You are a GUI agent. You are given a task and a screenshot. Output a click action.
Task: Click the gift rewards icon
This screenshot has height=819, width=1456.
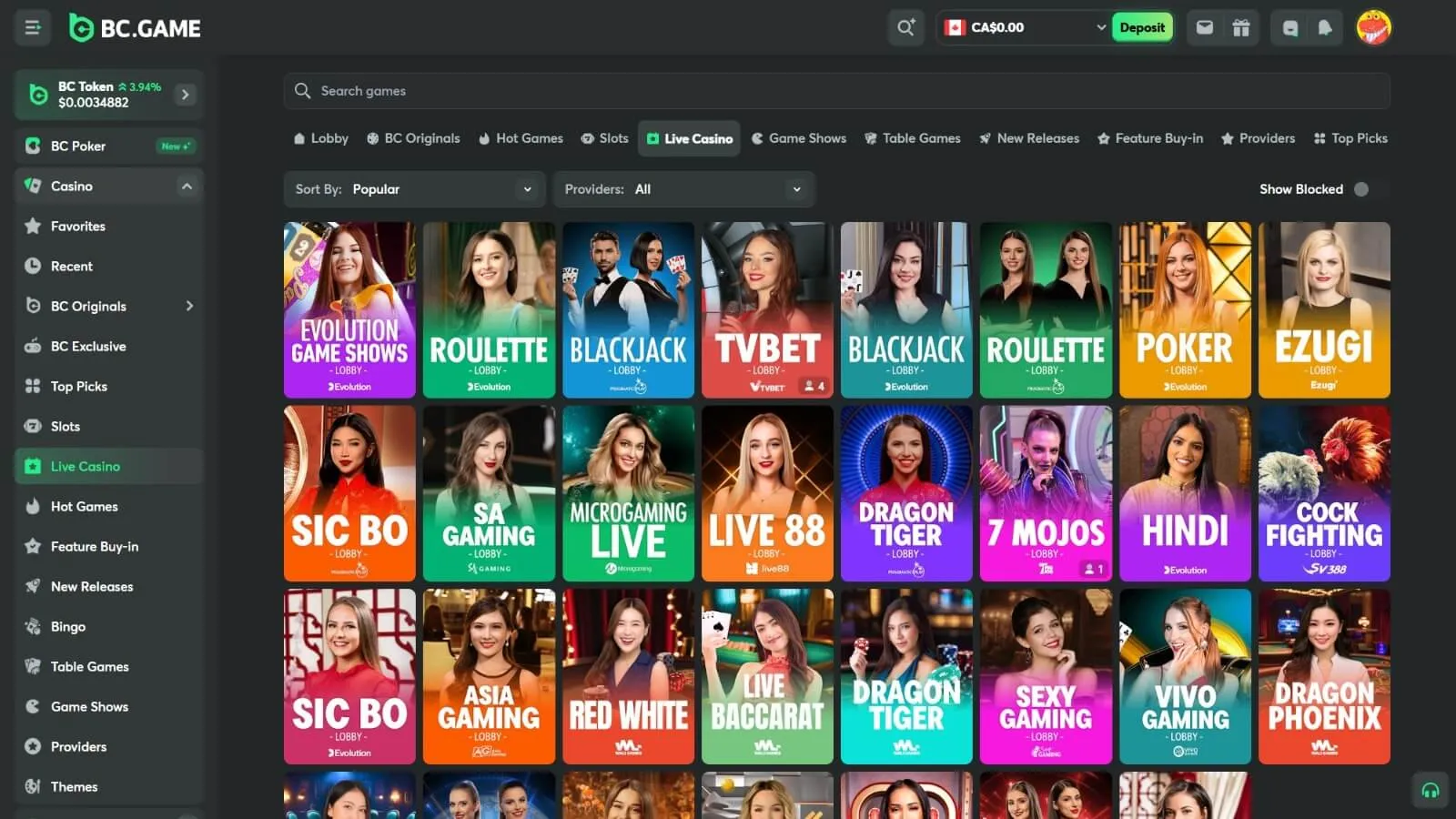(1240, 27)
